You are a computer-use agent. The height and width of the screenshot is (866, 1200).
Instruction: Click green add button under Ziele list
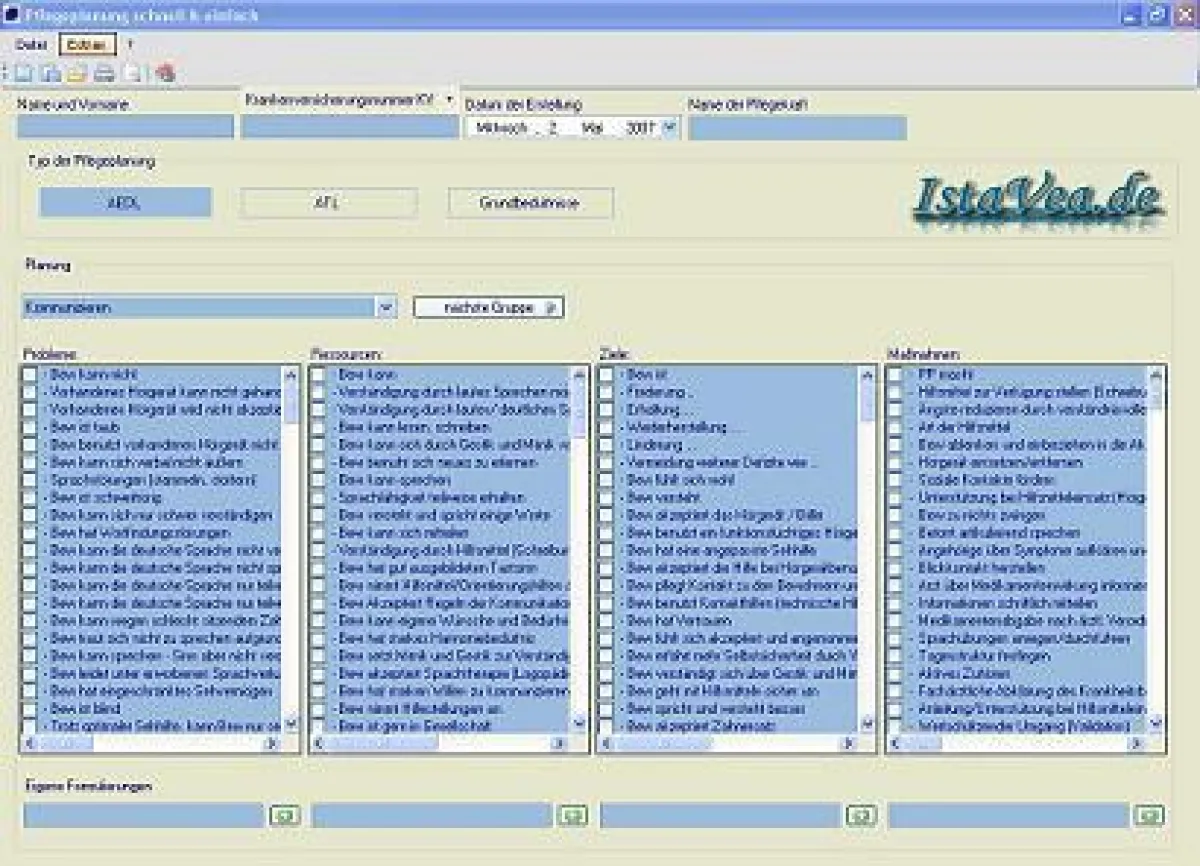tap(860, 816)
